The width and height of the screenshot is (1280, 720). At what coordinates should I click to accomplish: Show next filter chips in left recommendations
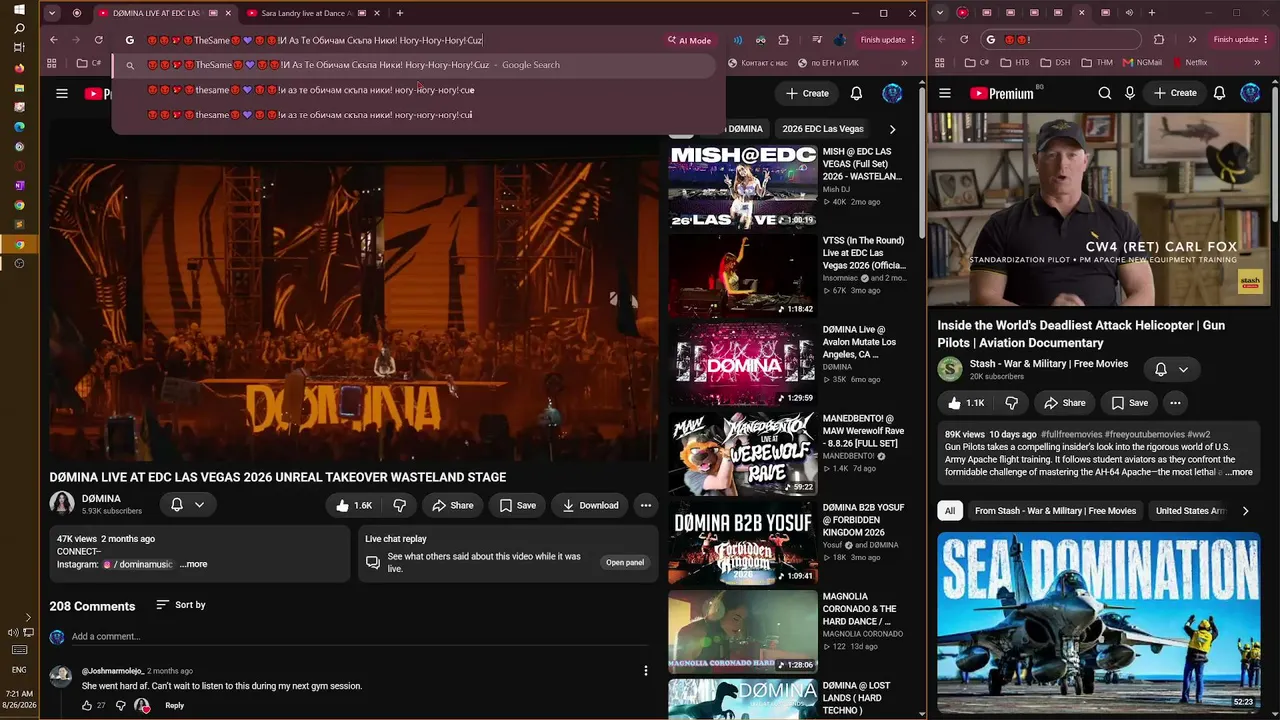(x=893, y=129)
